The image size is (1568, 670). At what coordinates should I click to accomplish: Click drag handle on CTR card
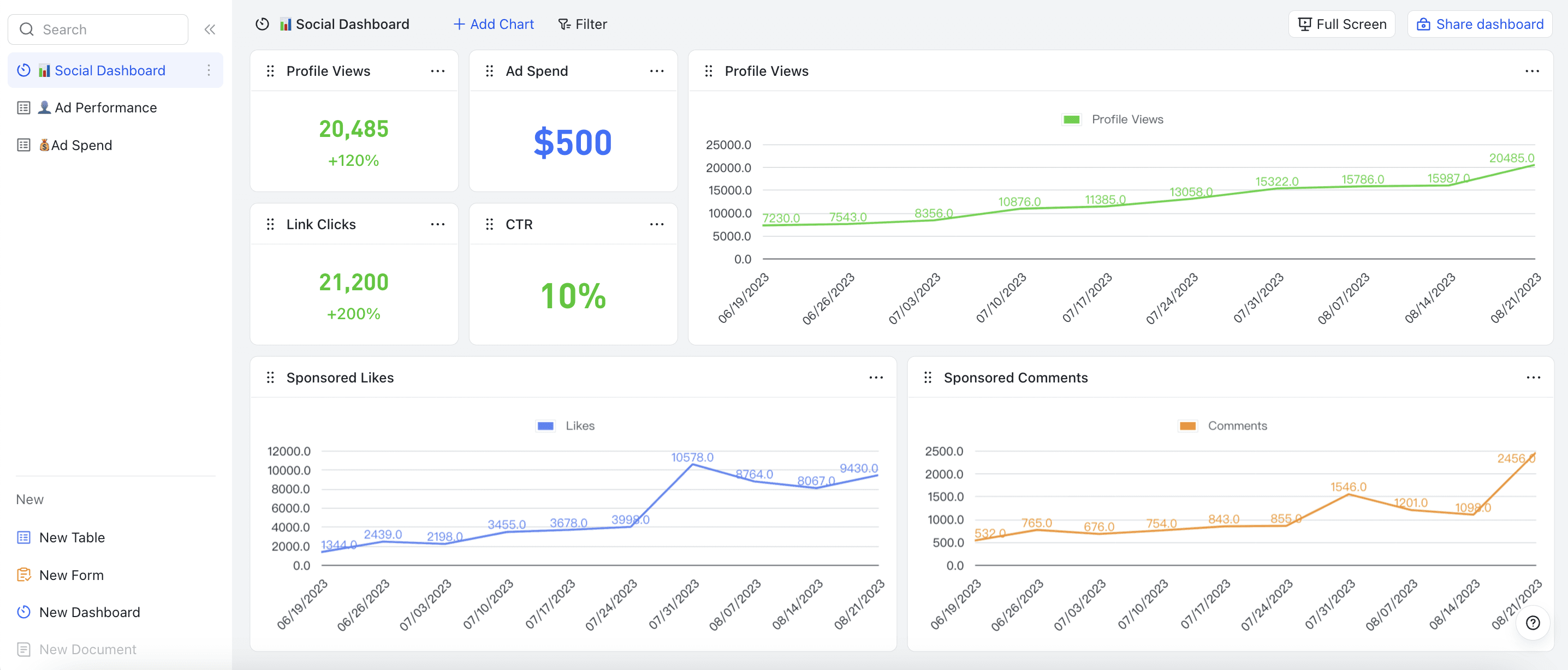489,225
